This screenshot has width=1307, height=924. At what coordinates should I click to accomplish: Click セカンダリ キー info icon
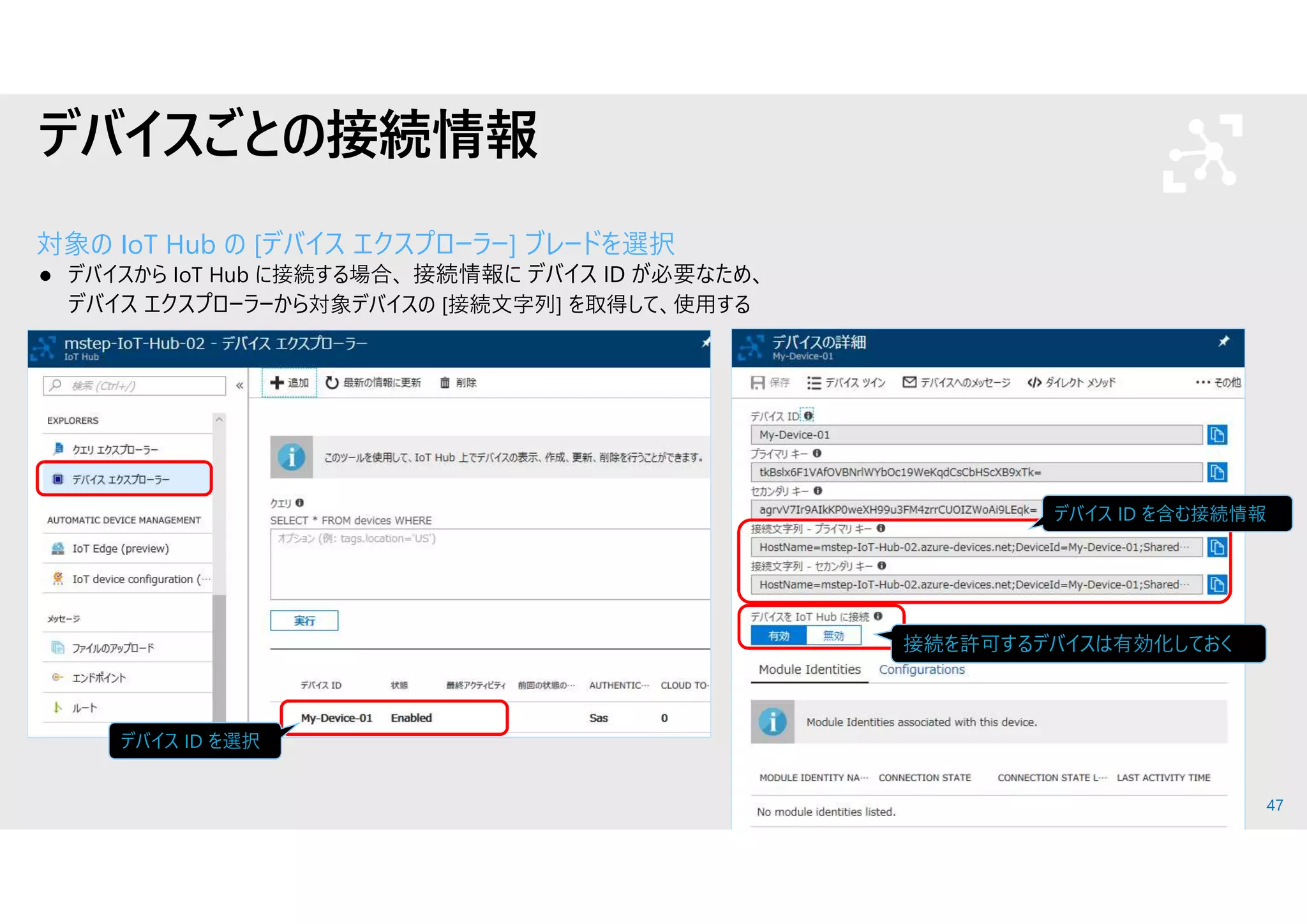coord(818,491)
